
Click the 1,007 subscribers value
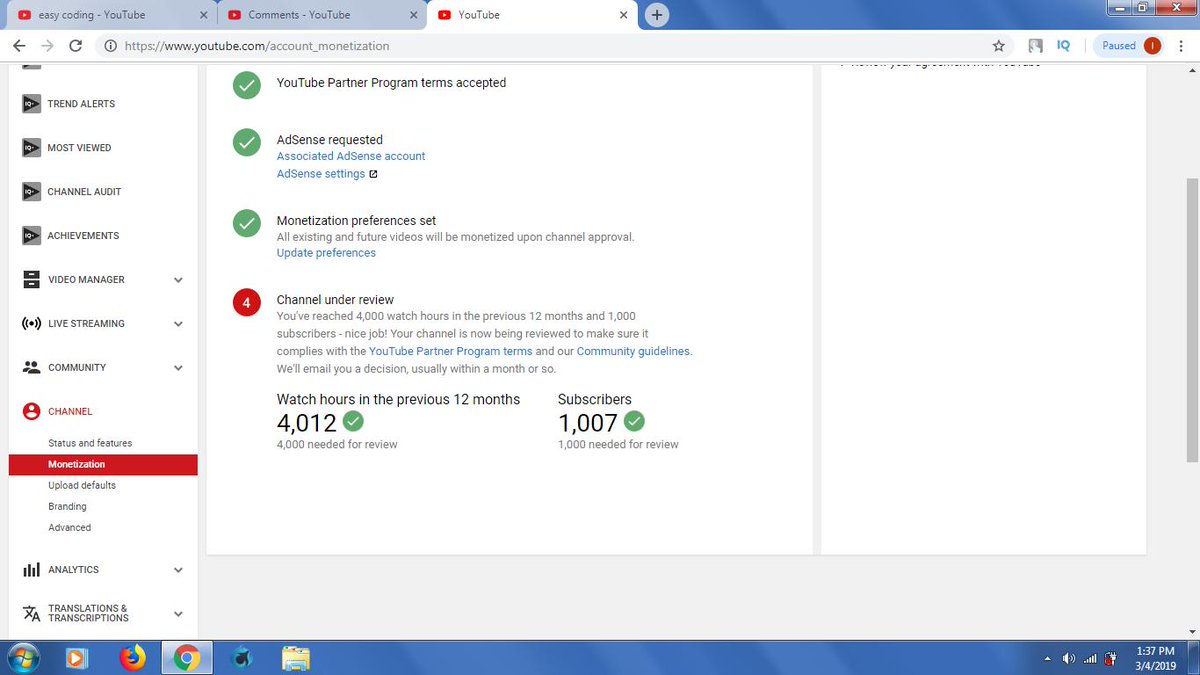tap(588, 423)
